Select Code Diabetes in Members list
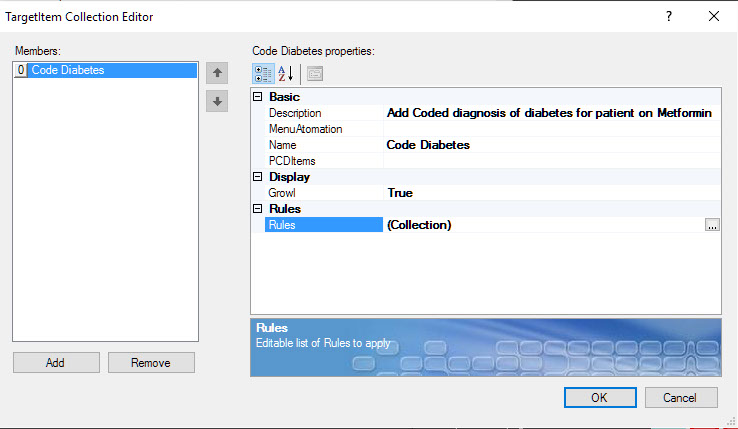 (68, 70)
